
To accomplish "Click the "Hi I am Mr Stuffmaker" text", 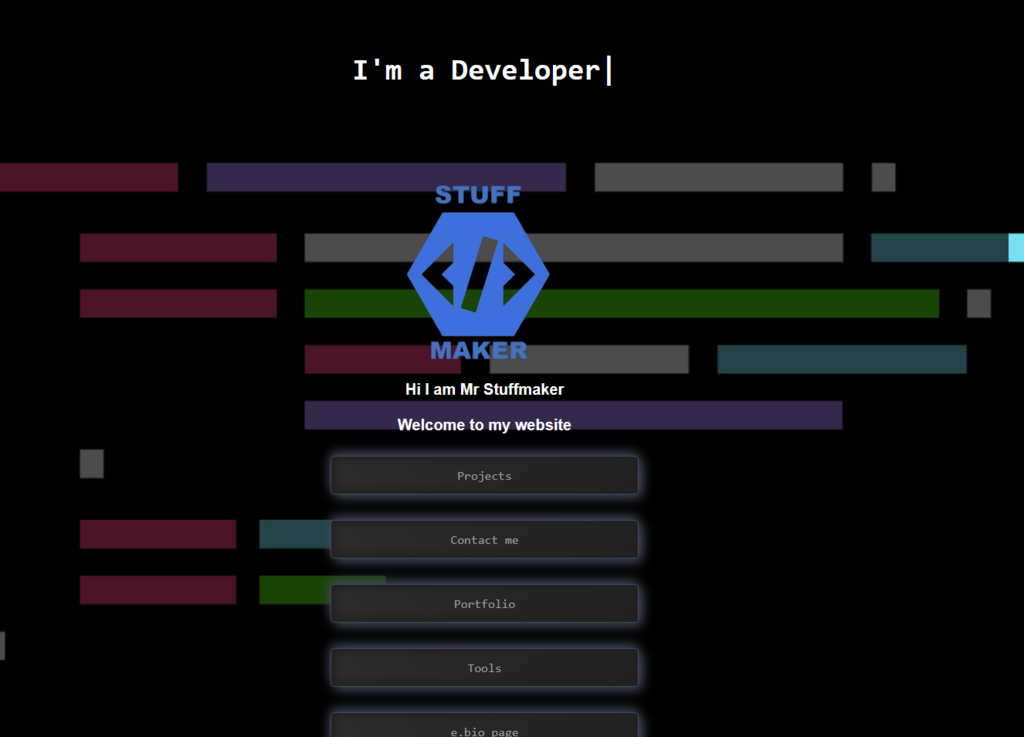I will coord(484,389).
